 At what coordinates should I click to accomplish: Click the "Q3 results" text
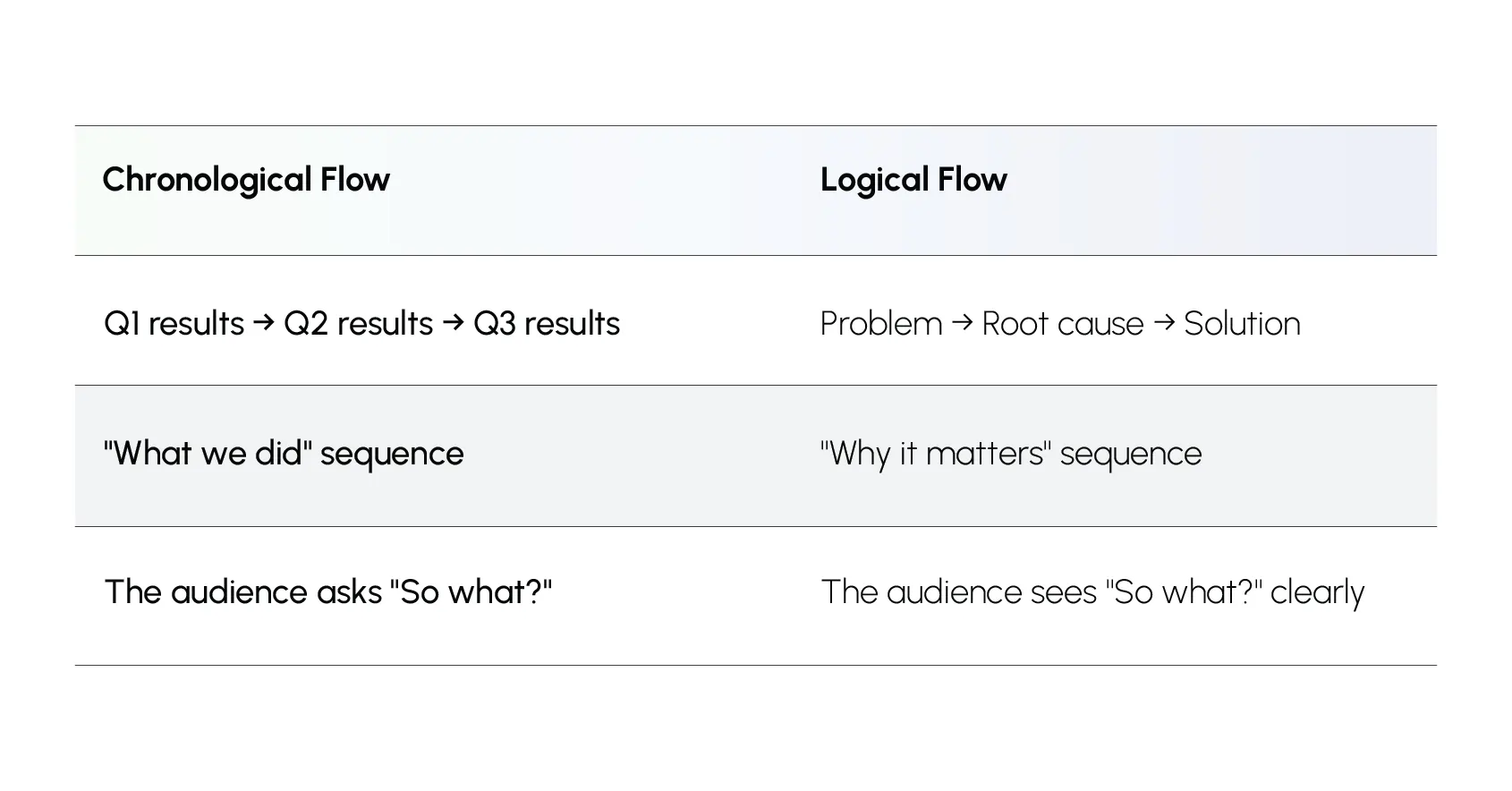547,324
